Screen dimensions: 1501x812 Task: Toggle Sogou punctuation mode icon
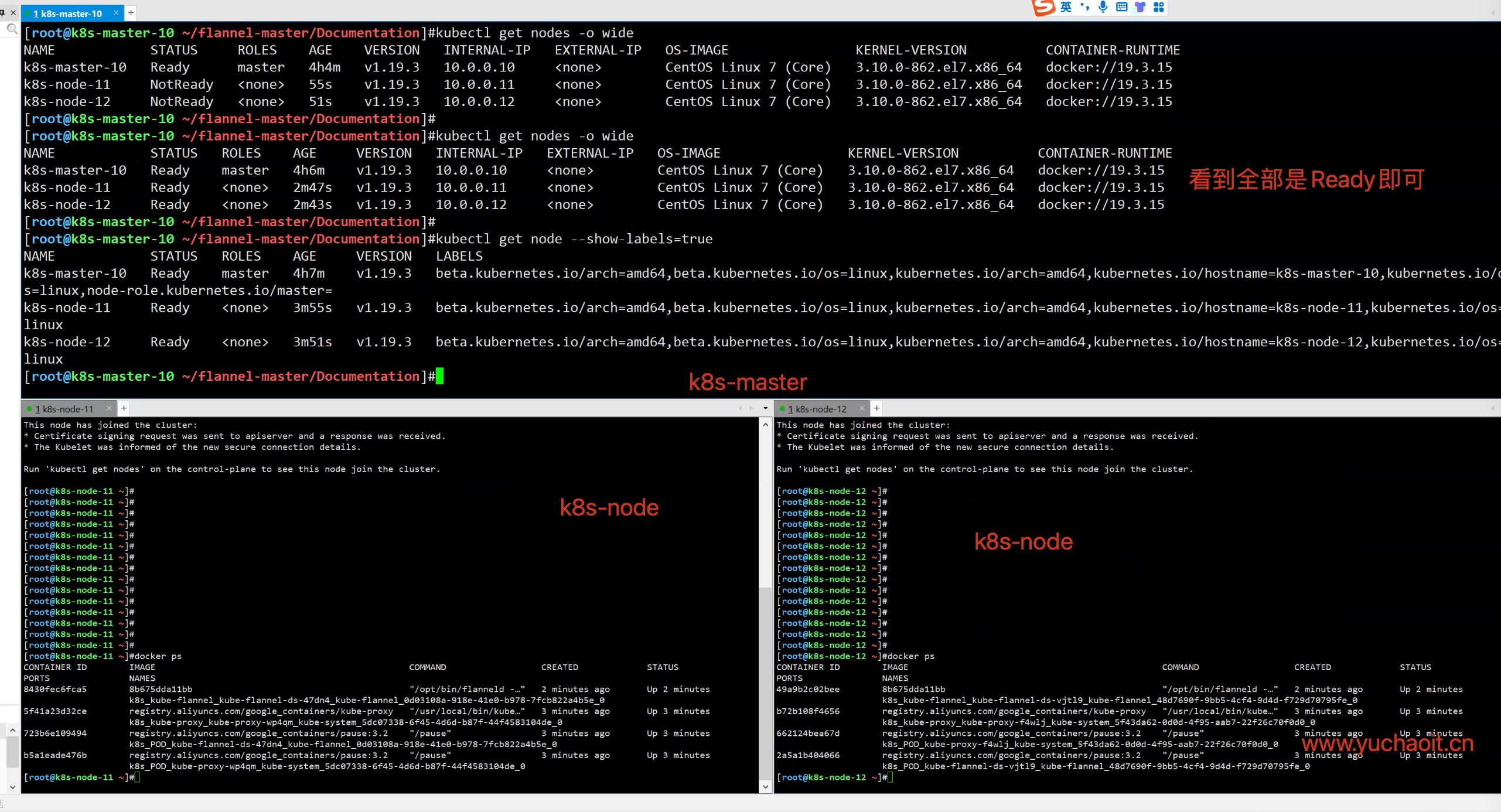coord(1084,7)
